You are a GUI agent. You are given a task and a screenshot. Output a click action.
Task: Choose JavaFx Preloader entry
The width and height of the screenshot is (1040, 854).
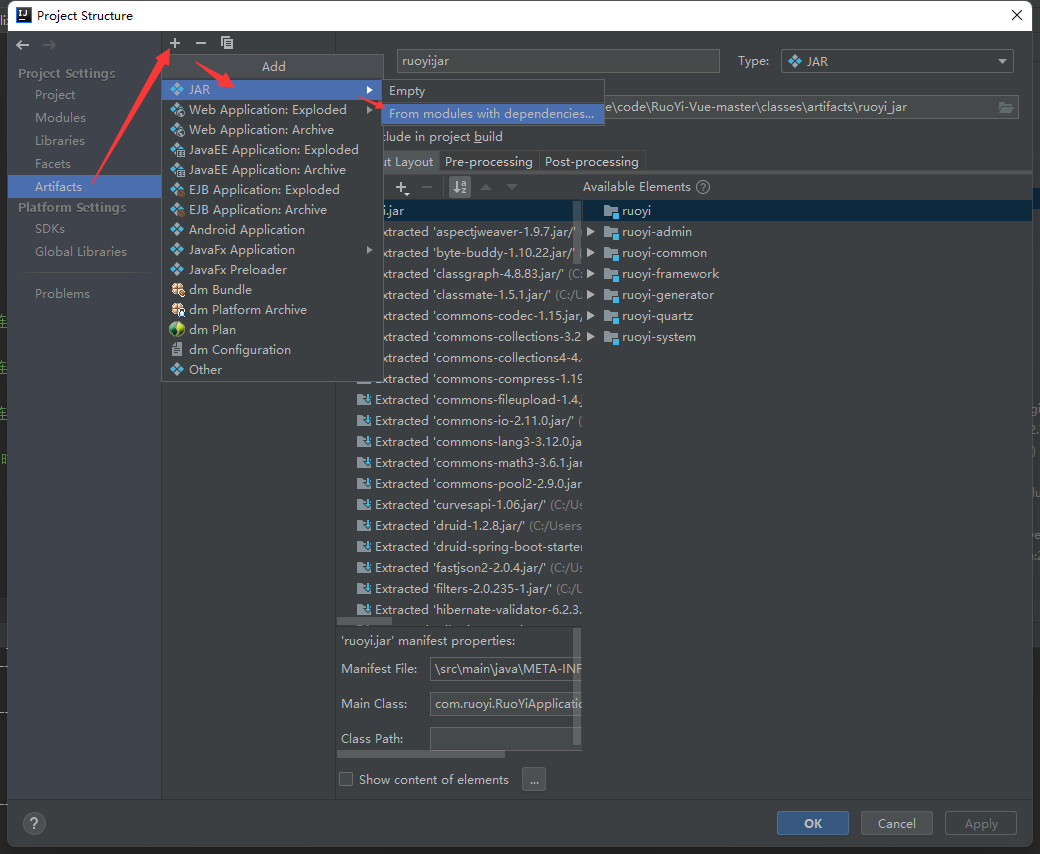(272, 270)
